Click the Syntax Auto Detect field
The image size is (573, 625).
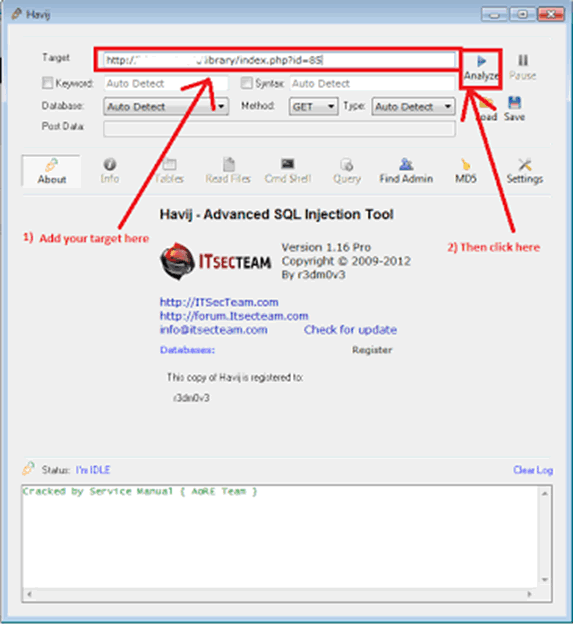pos(373,83)
